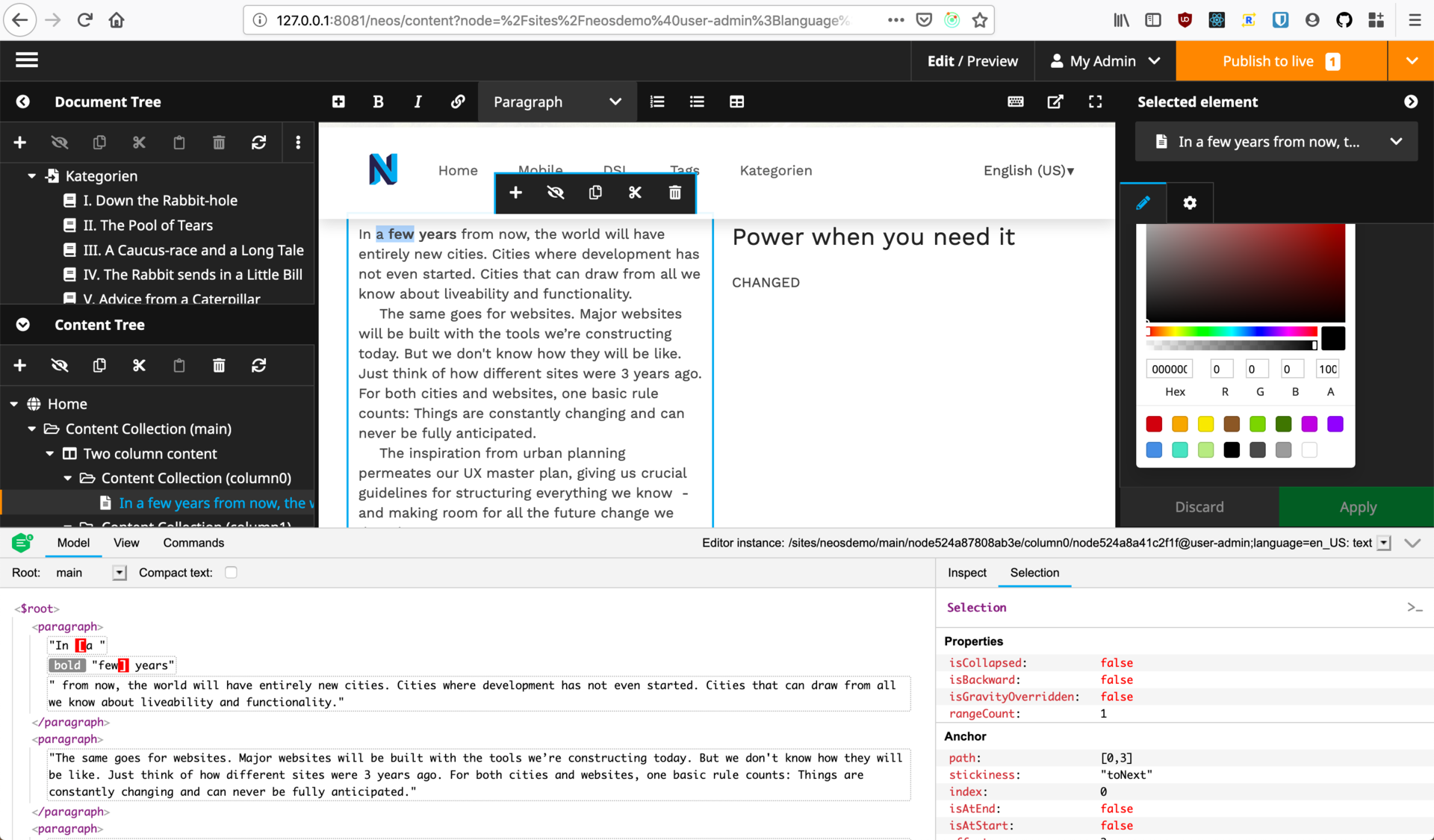Insert an ordered list
Image resolution: width=1434 pixels, height=840 pixels.
tap(657, 102)
